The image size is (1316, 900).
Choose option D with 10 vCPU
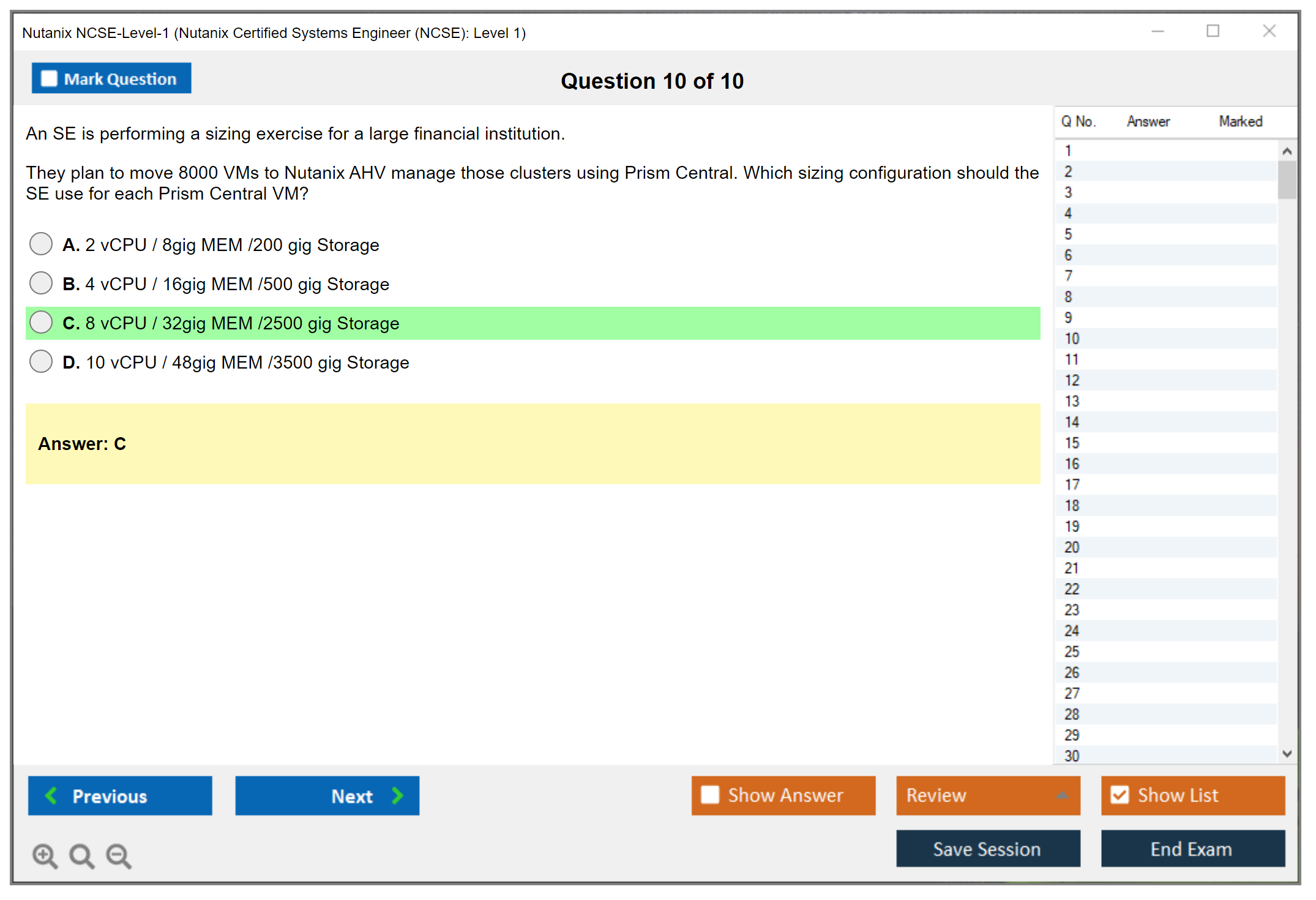[x=41, y=361]
